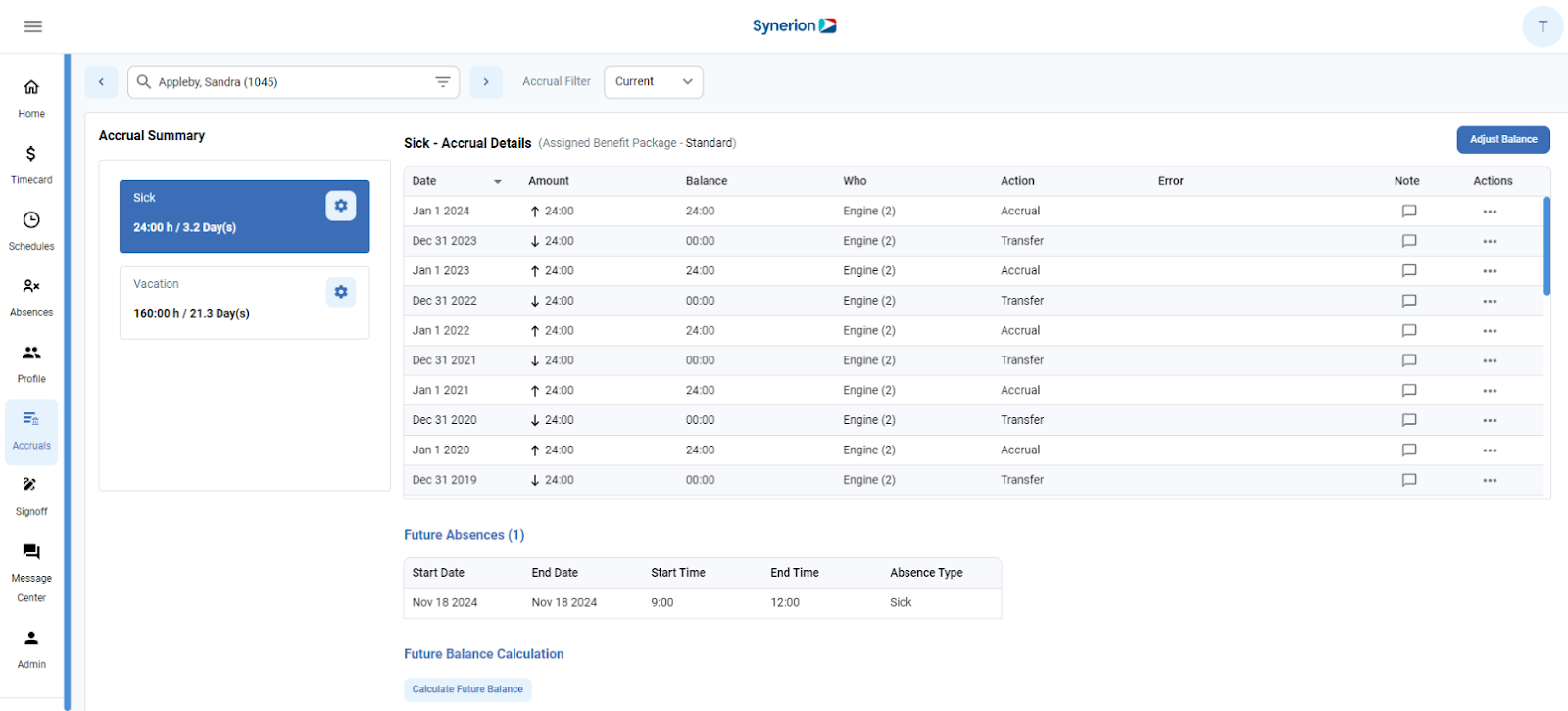The height and width of the screenshot is (711, 1568).
Task: Open actions menu for Jan 1 2020
Action: [1490, 450]
